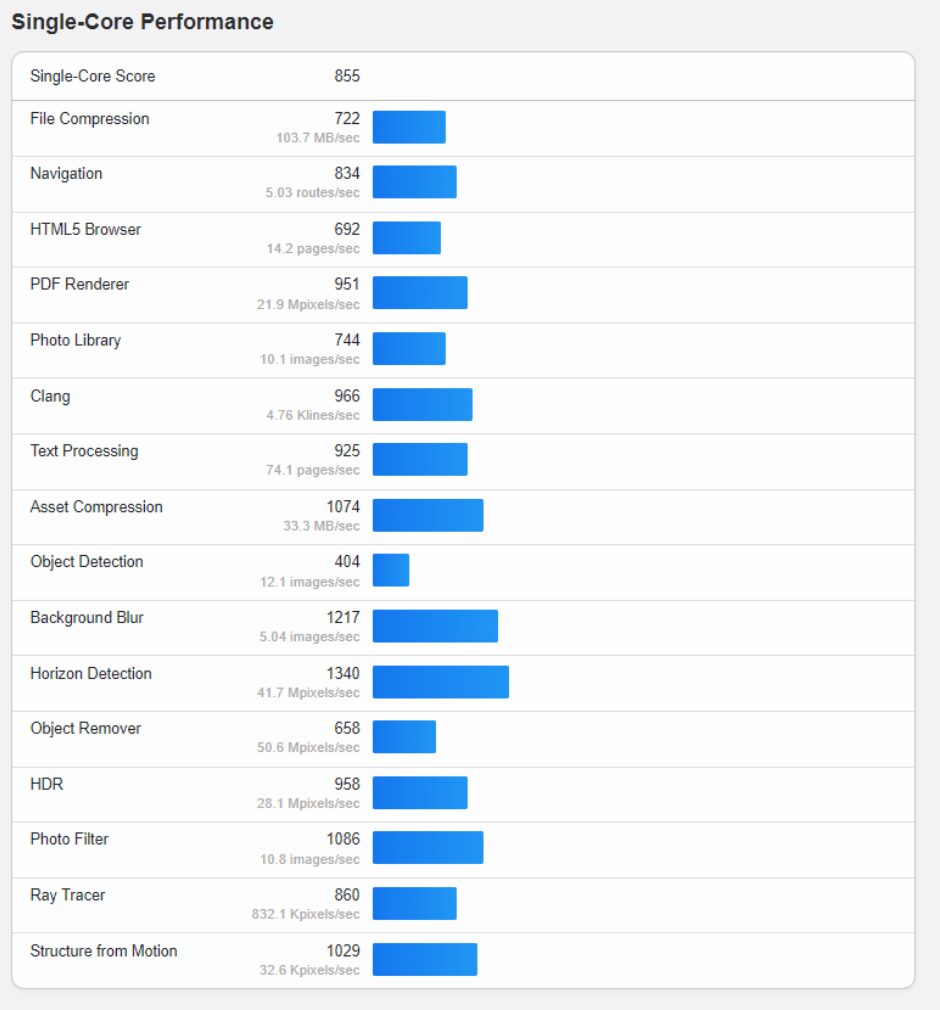Click the Background Blur score 1217
The image size is (940, 1010).
point(343,618)
